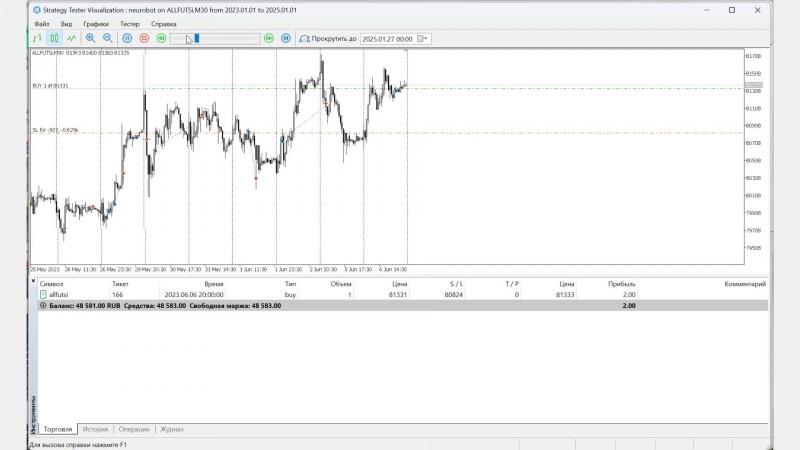Image resolution: width=800 pixels, height=450 pixels.
Task: Sort positions by Объем column
Action: 341,284
